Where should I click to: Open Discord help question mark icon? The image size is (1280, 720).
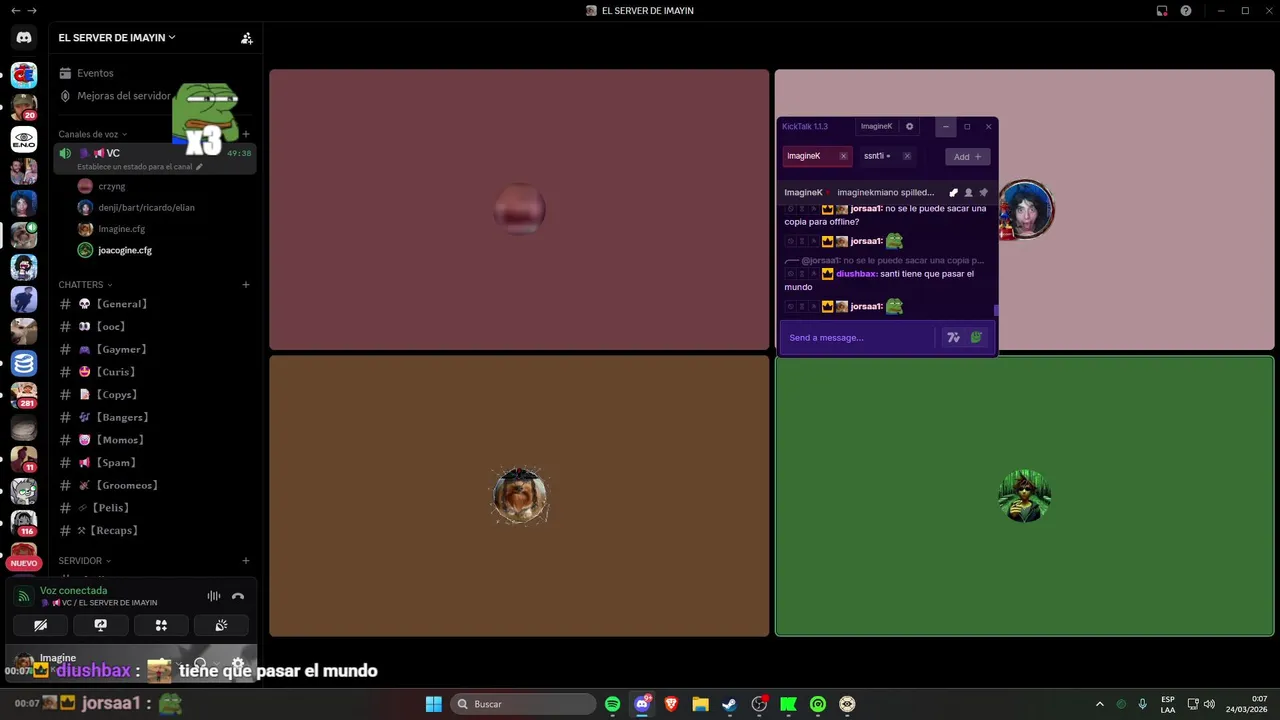coord(1186,11)
